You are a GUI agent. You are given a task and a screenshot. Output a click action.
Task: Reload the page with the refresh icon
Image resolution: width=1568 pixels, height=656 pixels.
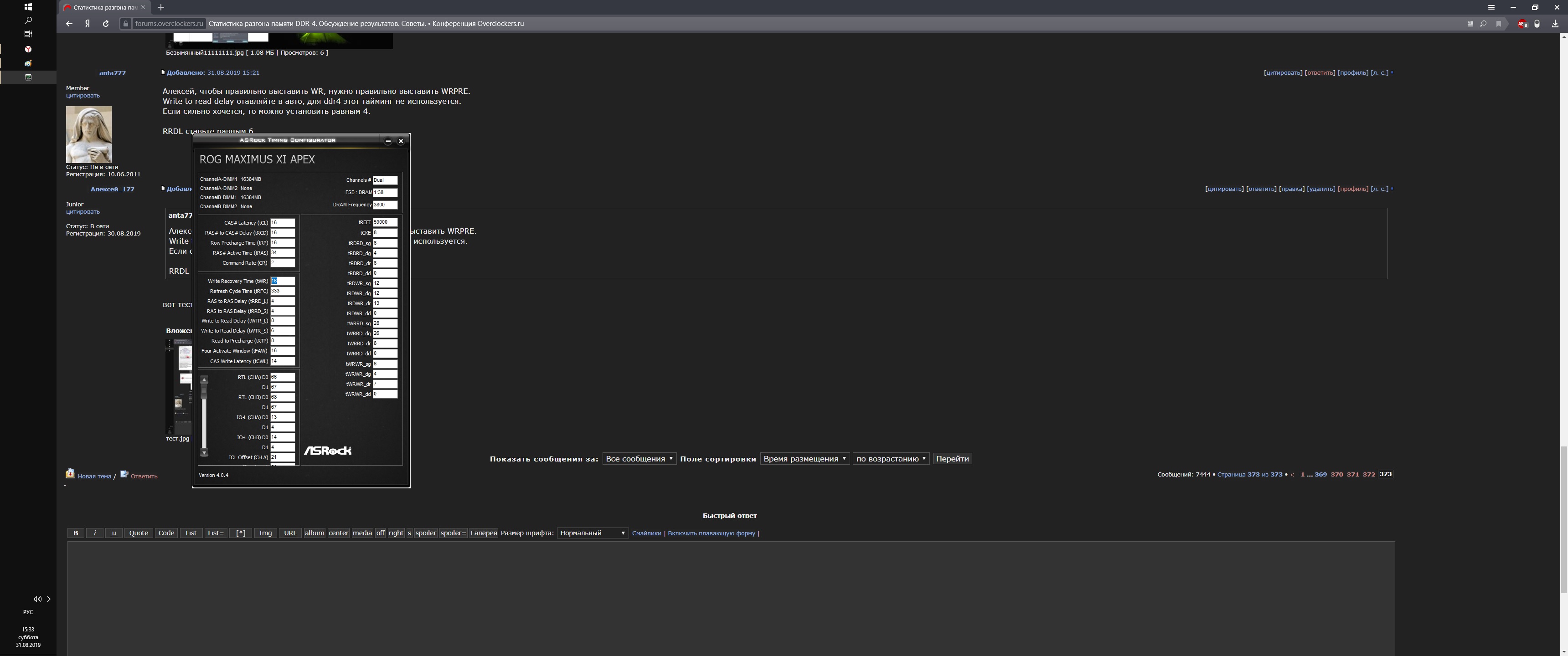[106, 24]
